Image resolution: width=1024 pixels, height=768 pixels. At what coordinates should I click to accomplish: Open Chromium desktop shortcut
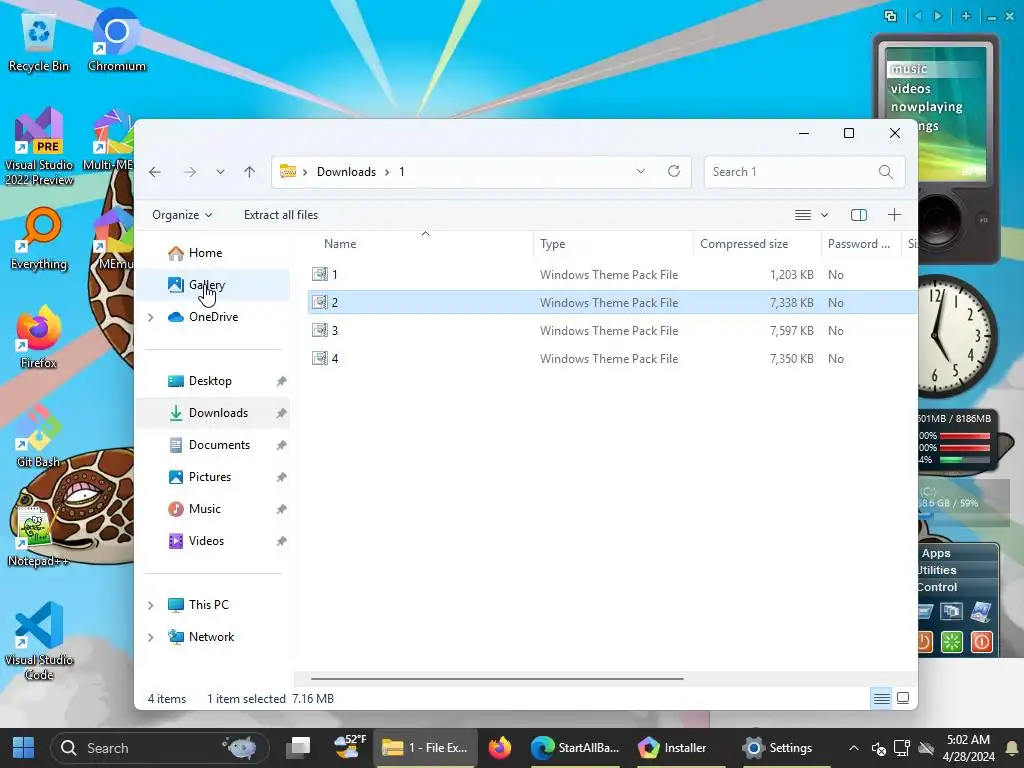(x=116, y=40)
